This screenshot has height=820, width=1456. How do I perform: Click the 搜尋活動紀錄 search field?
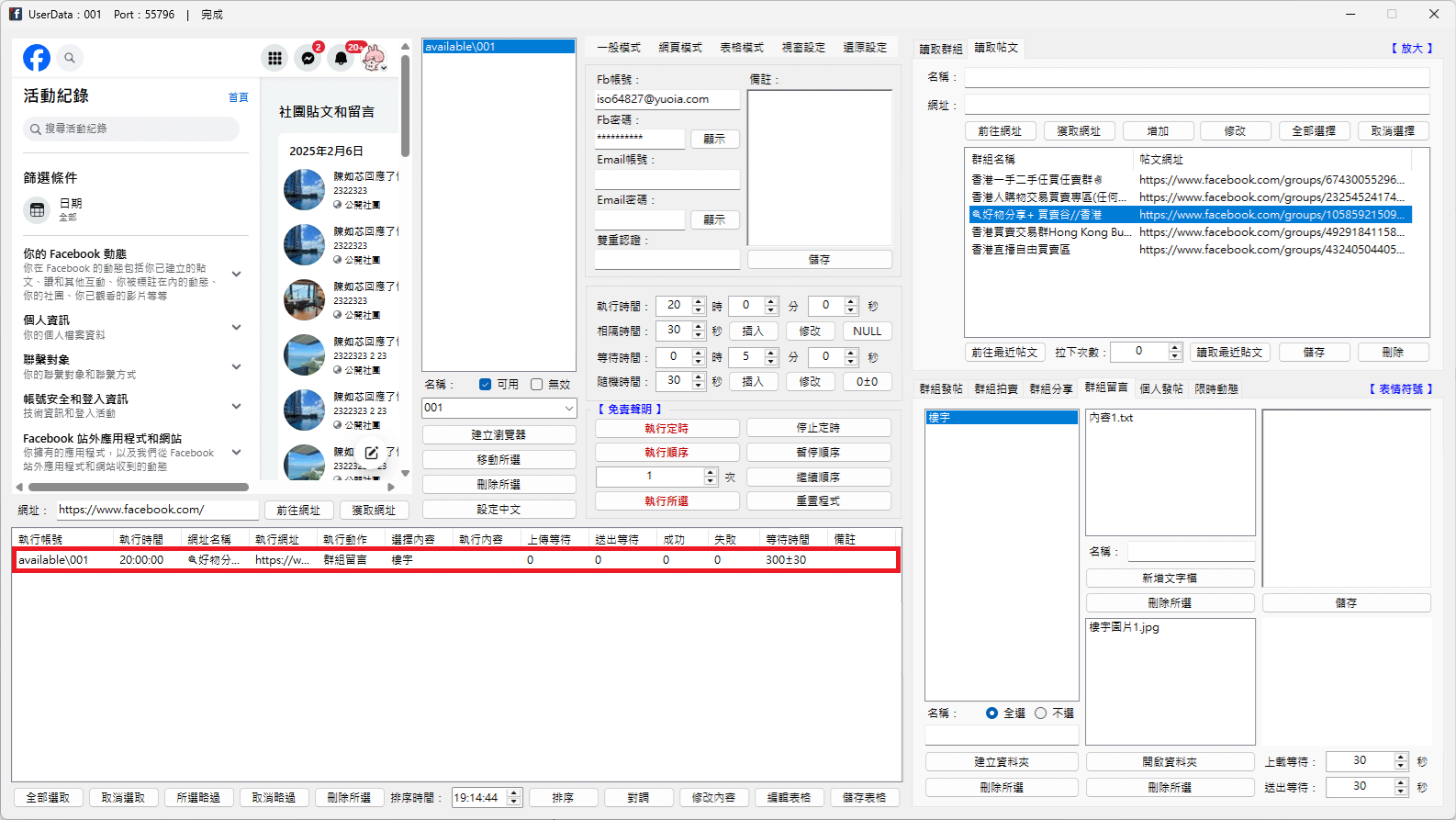click(x=131, y=129)
